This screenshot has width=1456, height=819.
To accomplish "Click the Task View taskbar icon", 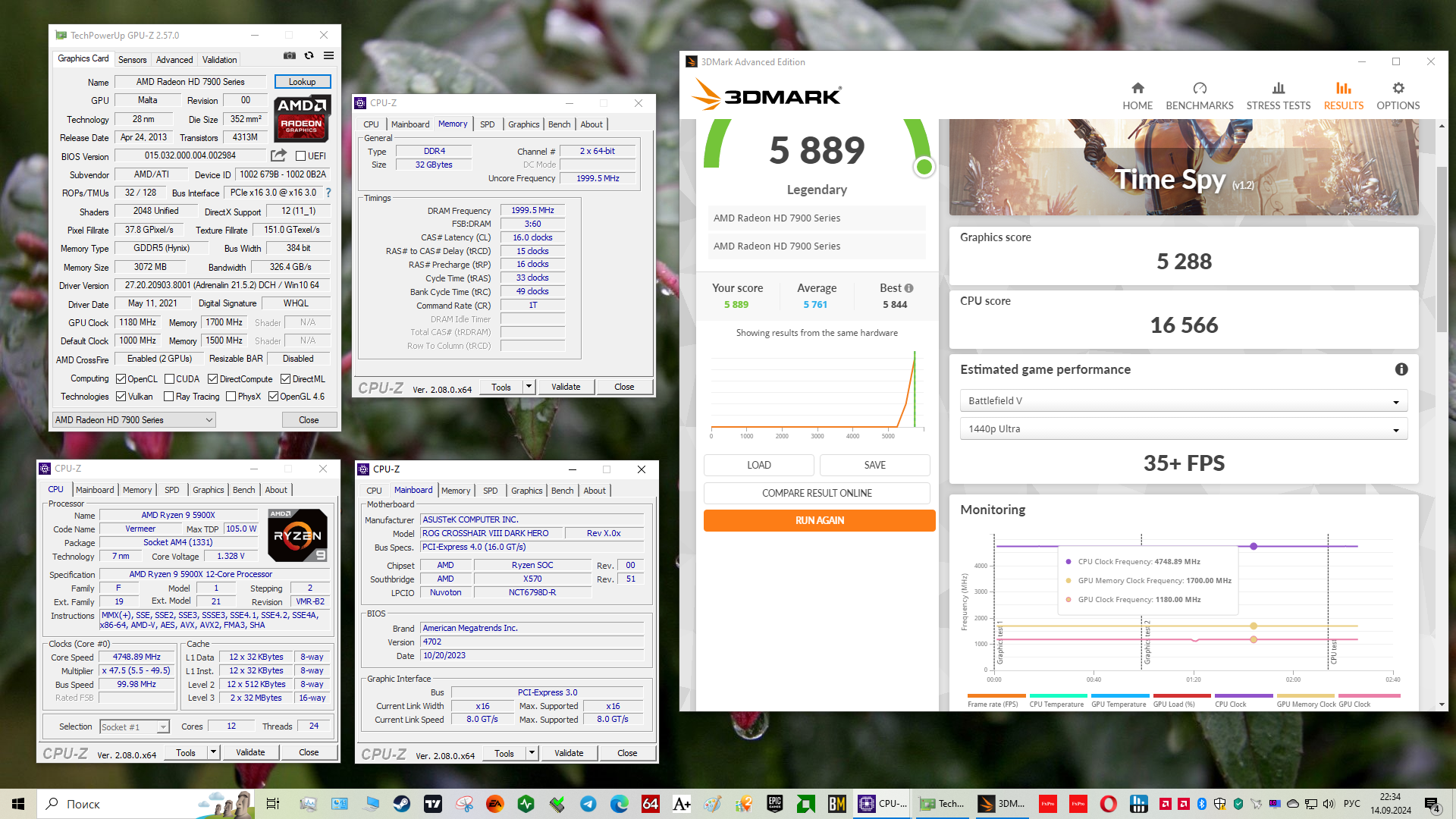I will [273, 804].
